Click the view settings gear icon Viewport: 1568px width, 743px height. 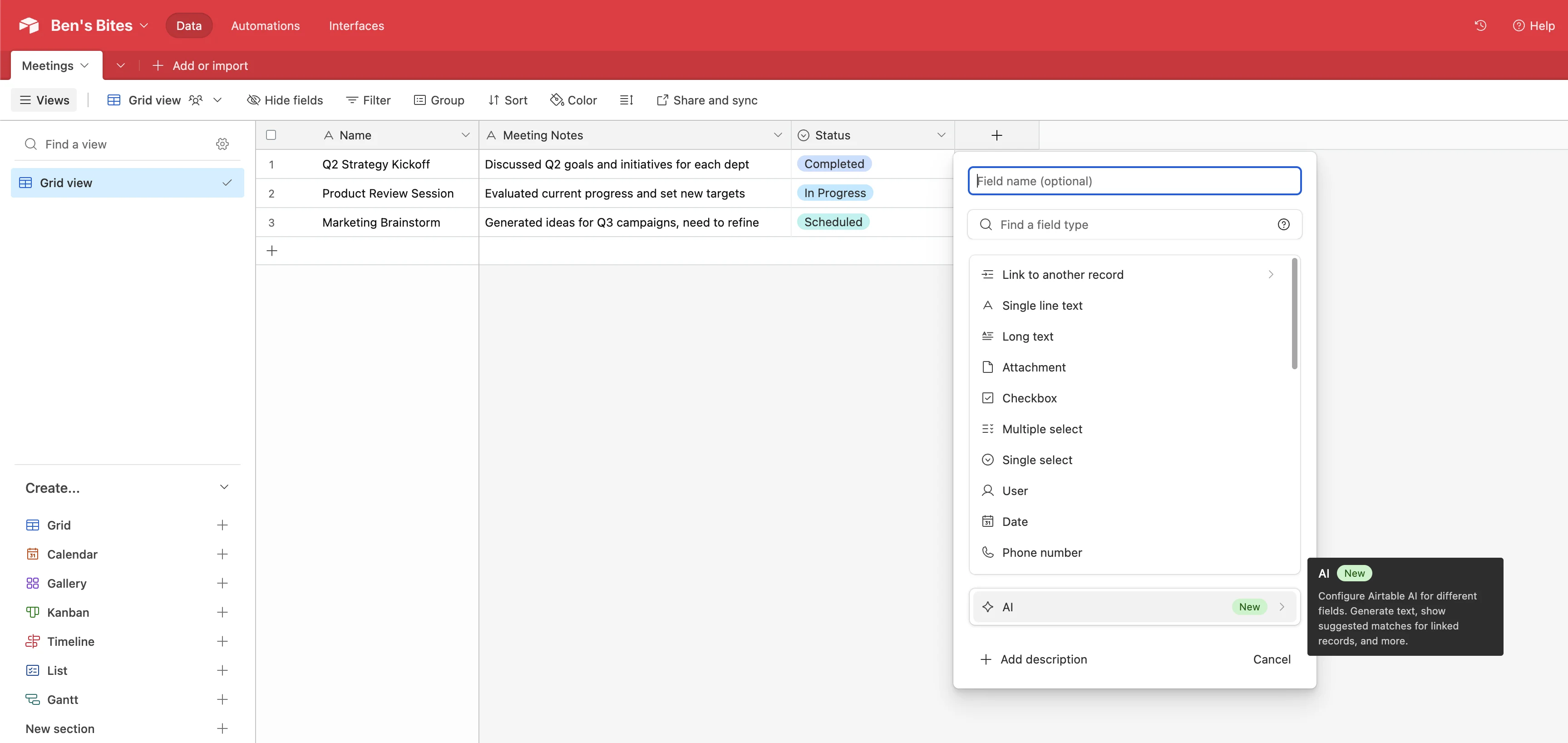222,144
